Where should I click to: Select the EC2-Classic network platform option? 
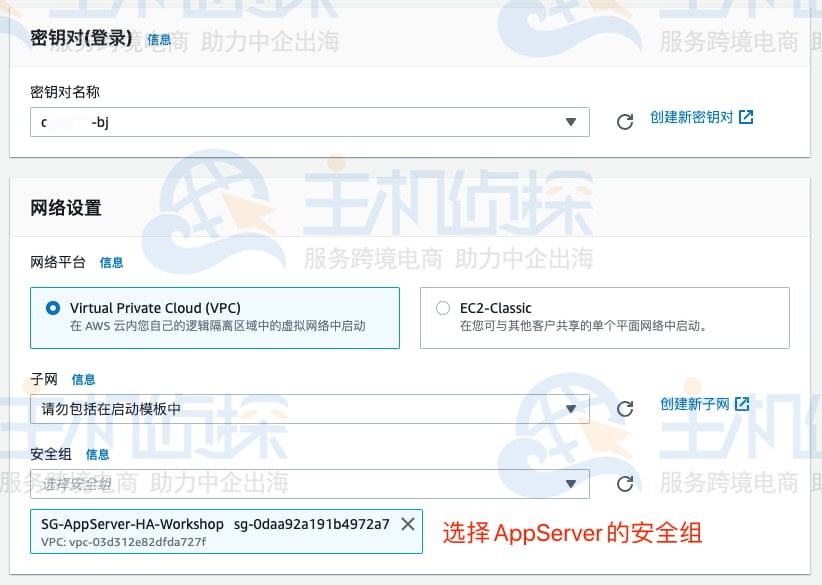[x=443, y=308]
